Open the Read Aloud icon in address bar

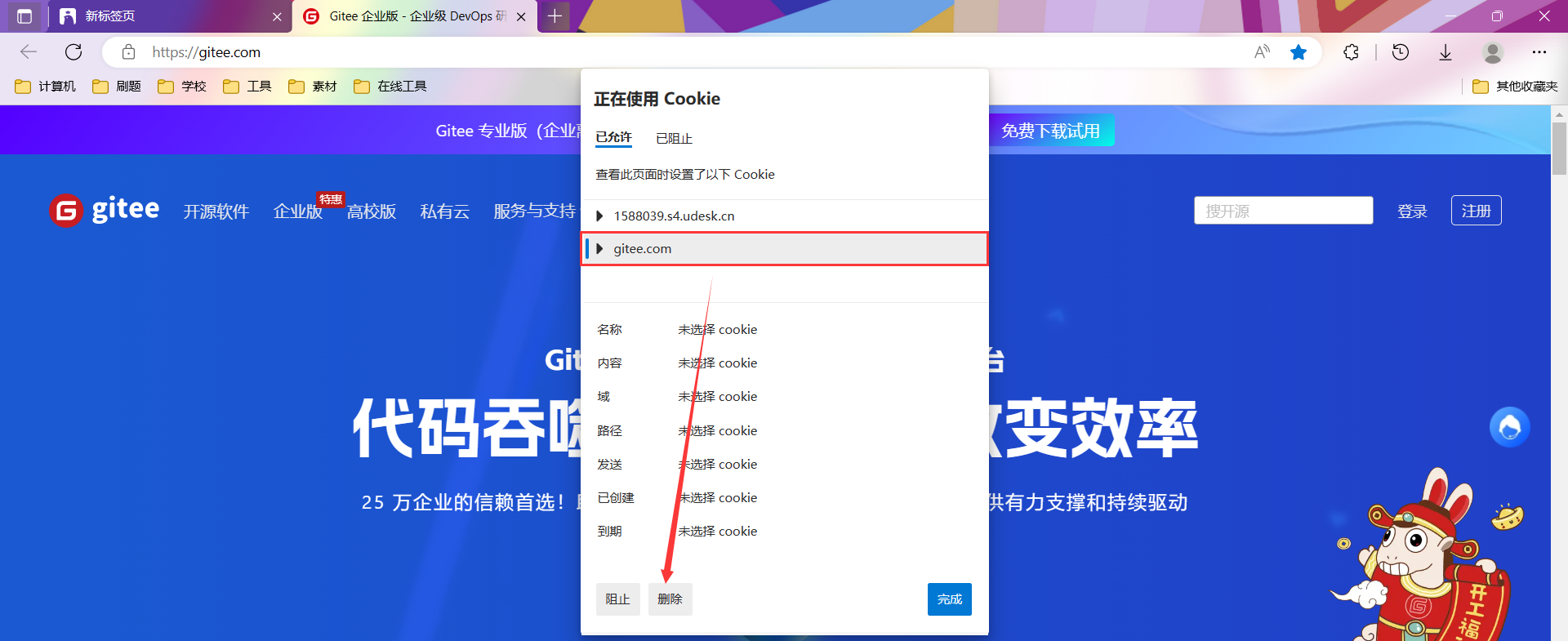[1262, 52]
